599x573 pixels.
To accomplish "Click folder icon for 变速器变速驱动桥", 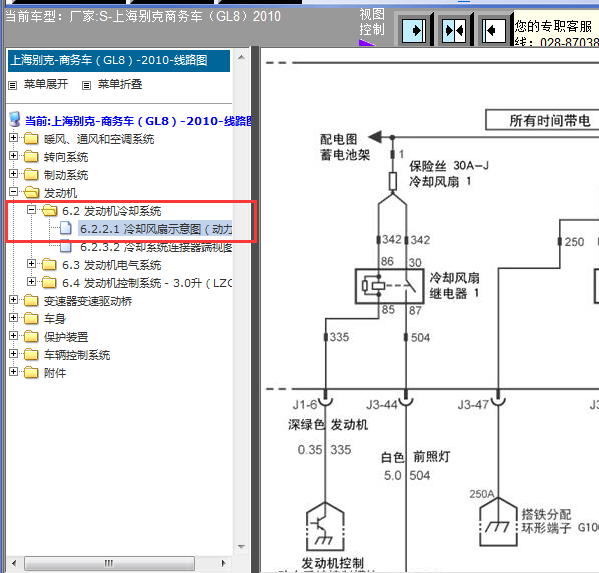I will tap(31, 300).
